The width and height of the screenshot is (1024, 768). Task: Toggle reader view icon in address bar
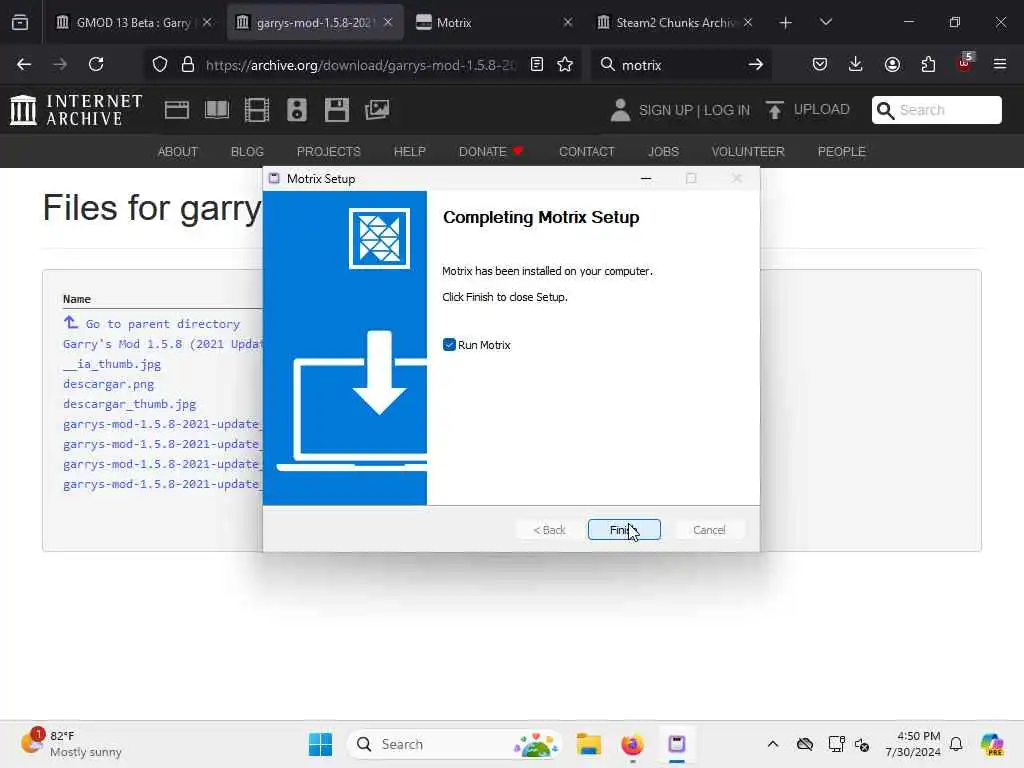coord(537,64)
